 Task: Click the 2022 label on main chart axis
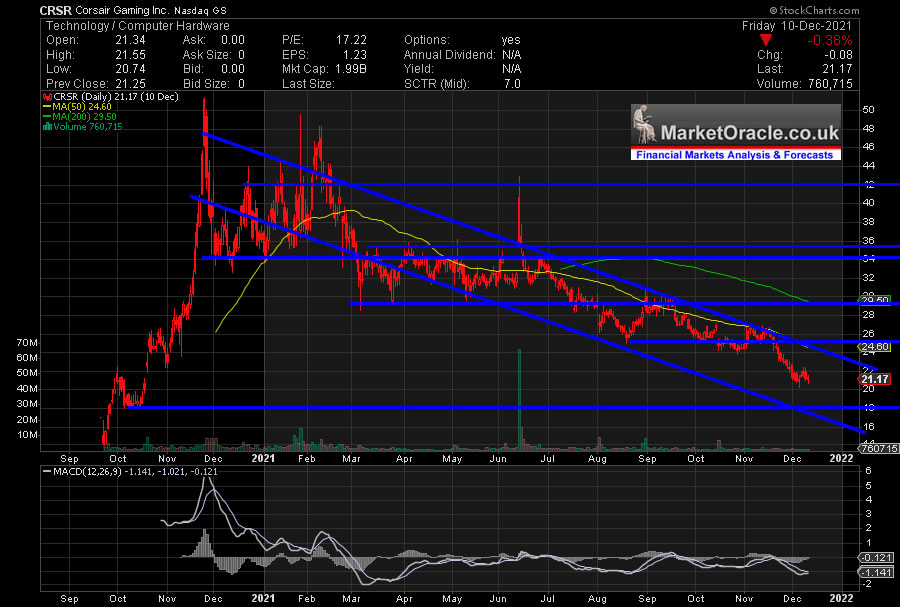click(x=841, y=458)
